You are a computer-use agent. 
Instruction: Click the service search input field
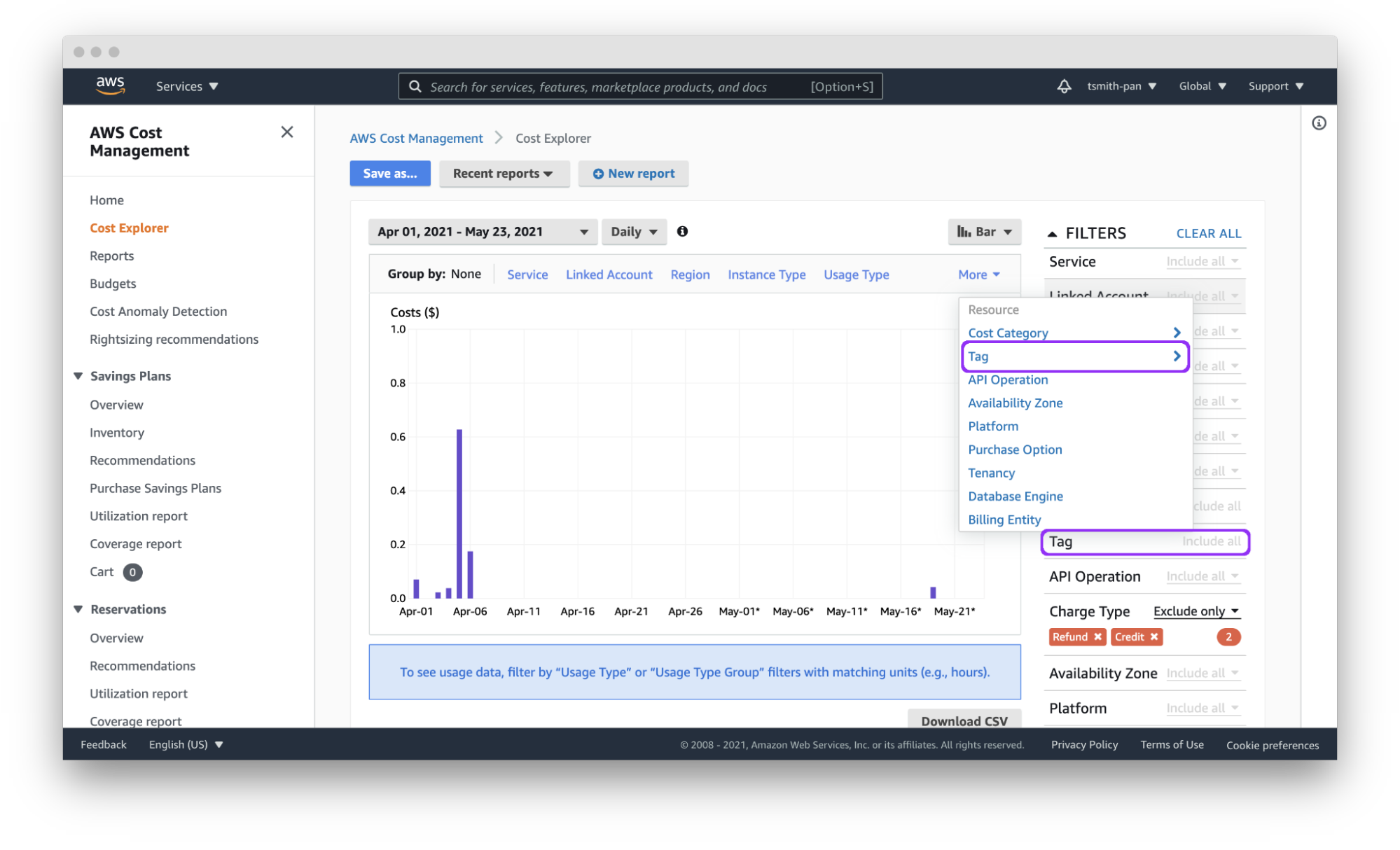tap(640, 86)
